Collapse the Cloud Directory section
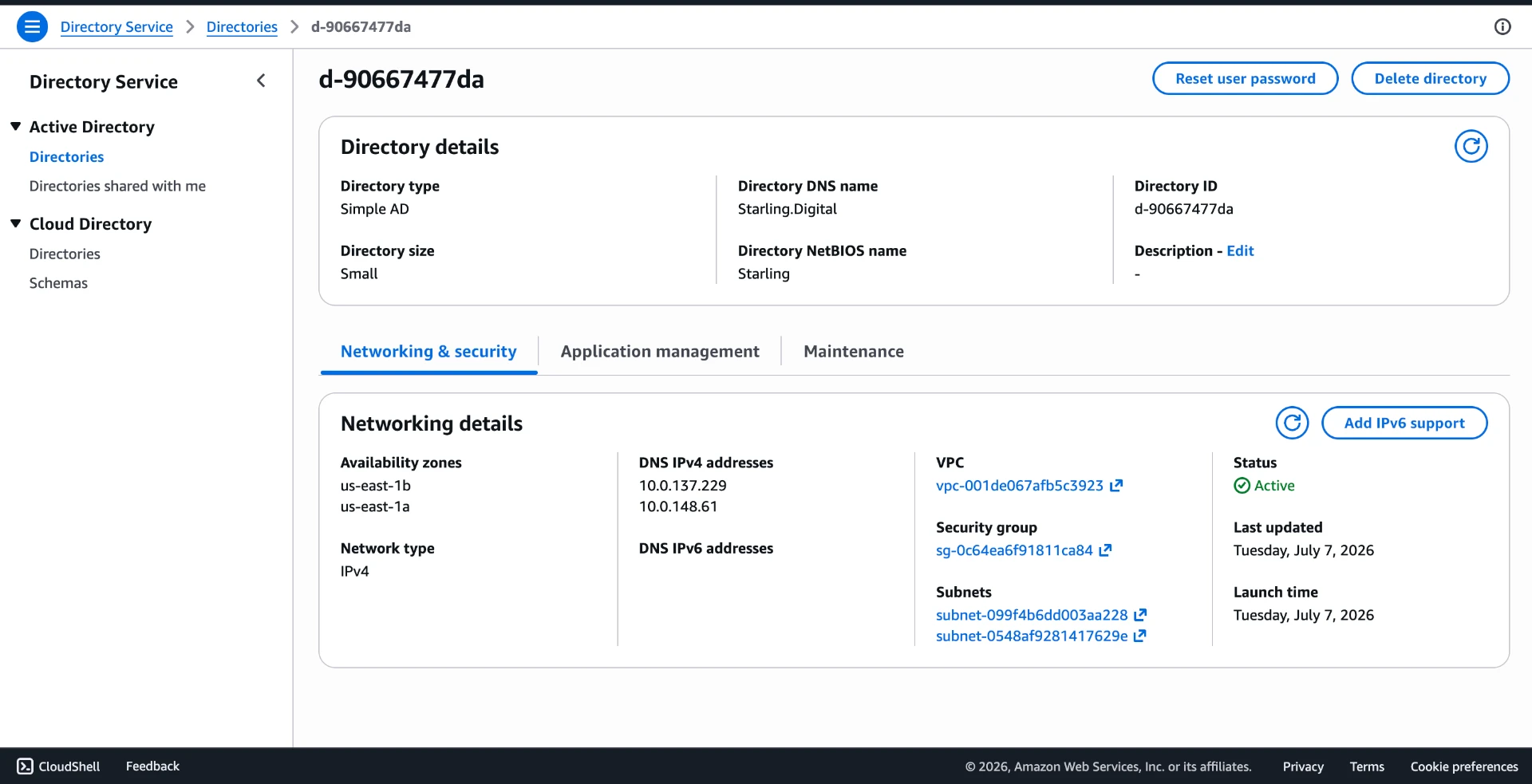 click(x=15, y=224)
